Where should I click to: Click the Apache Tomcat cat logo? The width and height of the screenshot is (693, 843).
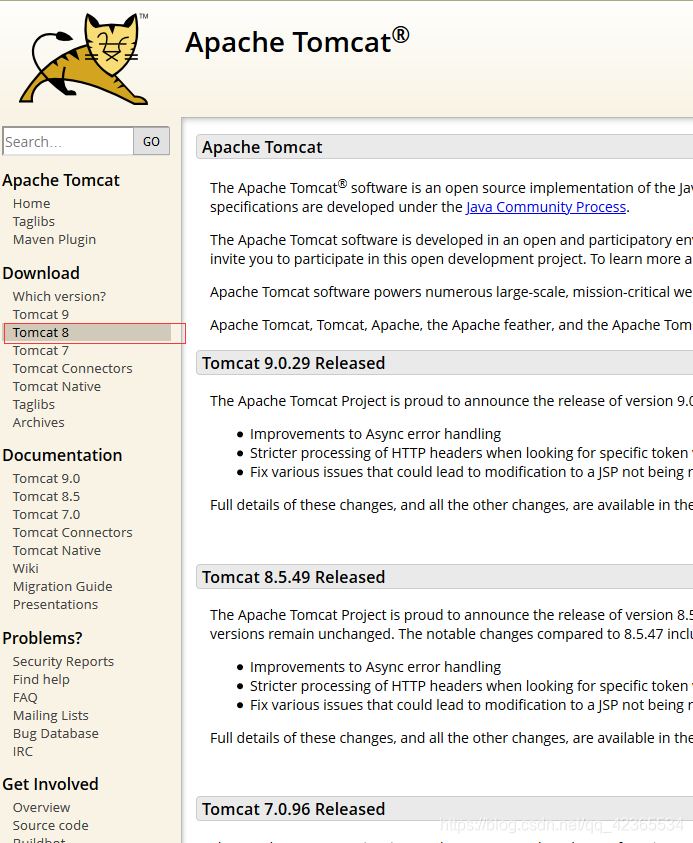pos(84,59)
